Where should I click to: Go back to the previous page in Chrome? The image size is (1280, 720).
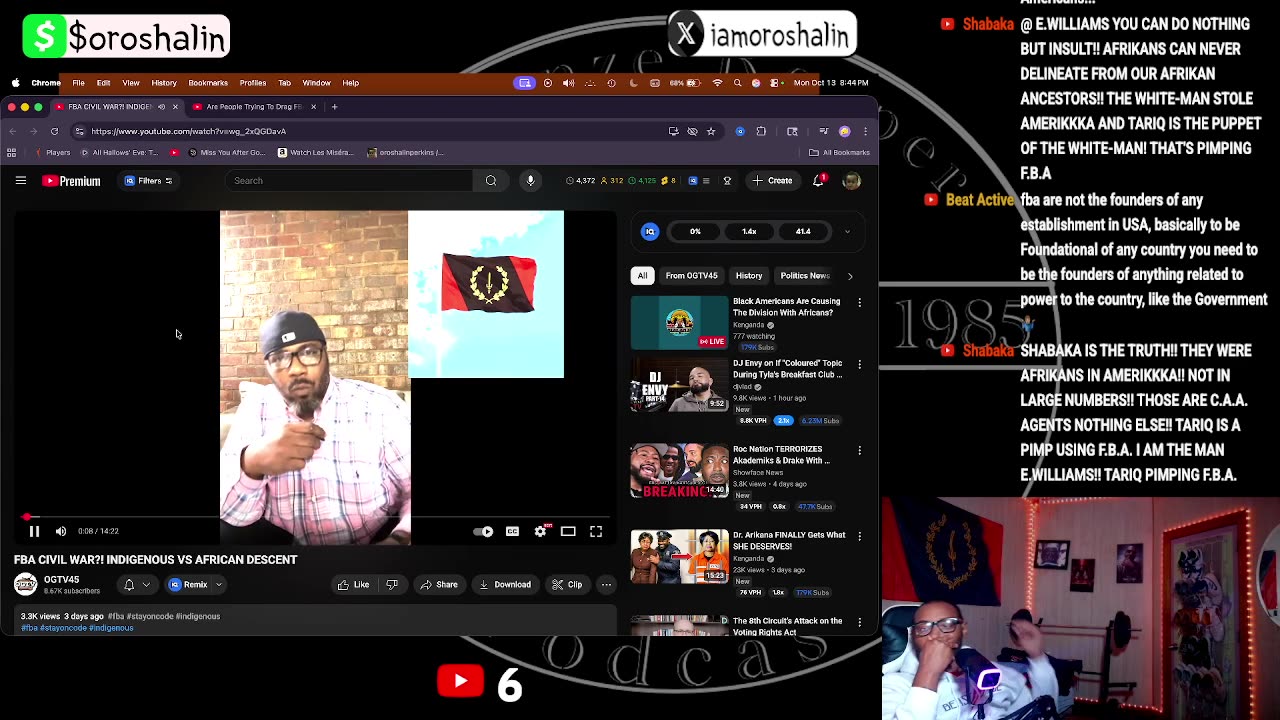12,131
